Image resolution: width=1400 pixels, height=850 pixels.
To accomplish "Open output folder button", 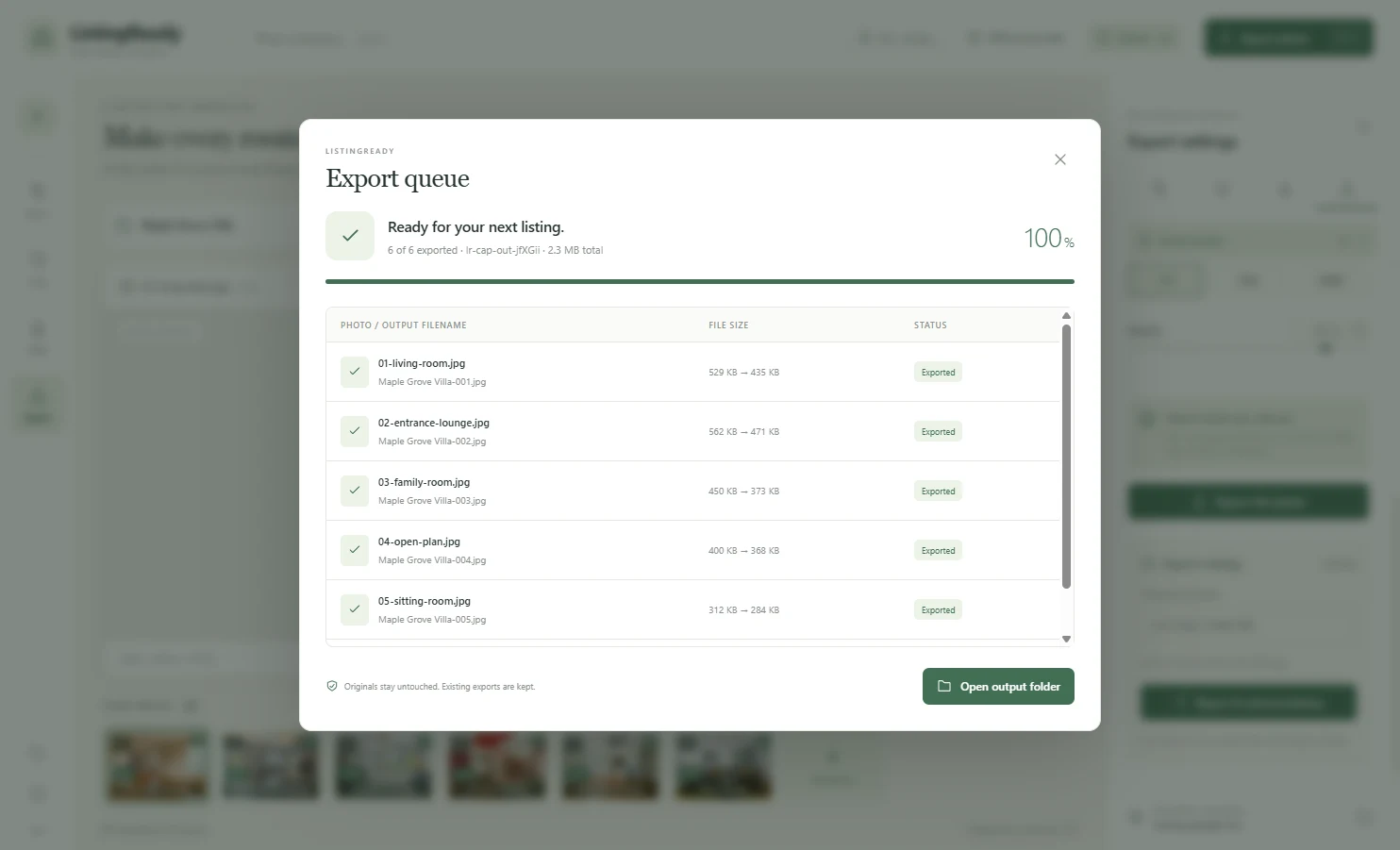I will (998, 687).
